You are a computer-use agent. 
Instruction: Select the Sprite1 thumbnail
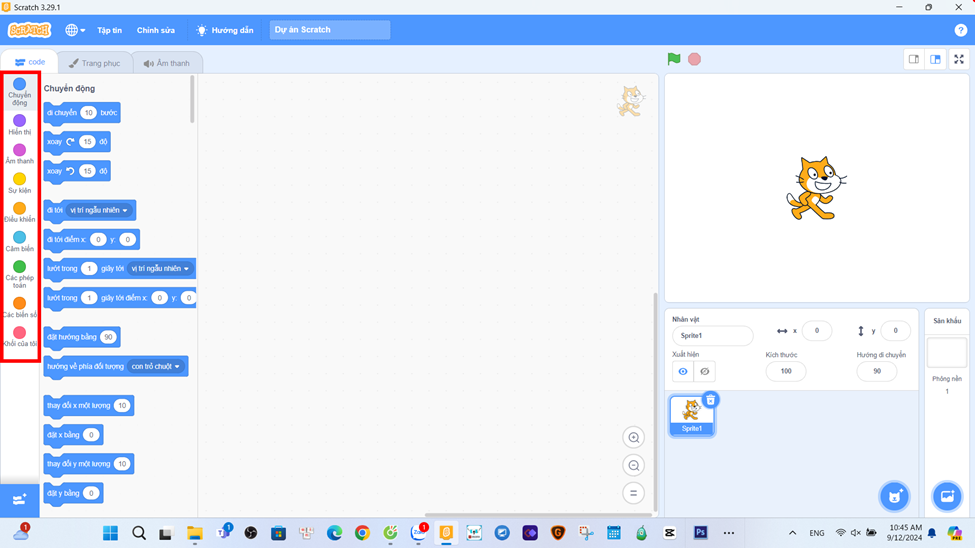[x=691, y=416]
